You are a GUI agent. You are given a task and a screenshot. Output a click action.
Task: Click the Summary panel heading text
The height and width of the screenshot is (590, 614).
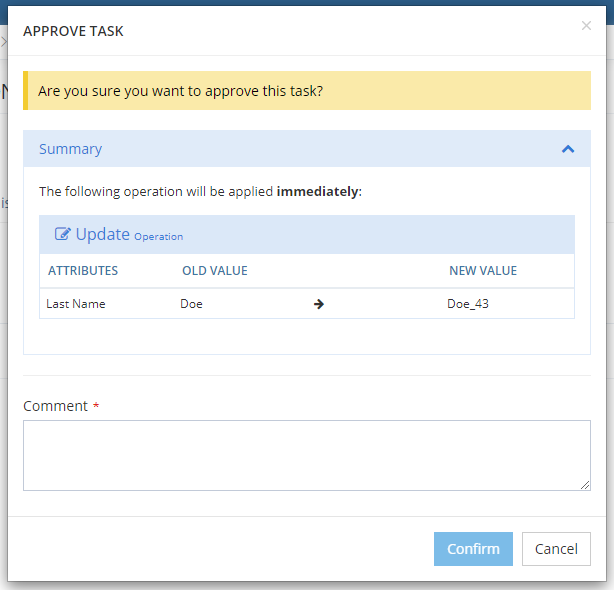click(x=70, y=149)
